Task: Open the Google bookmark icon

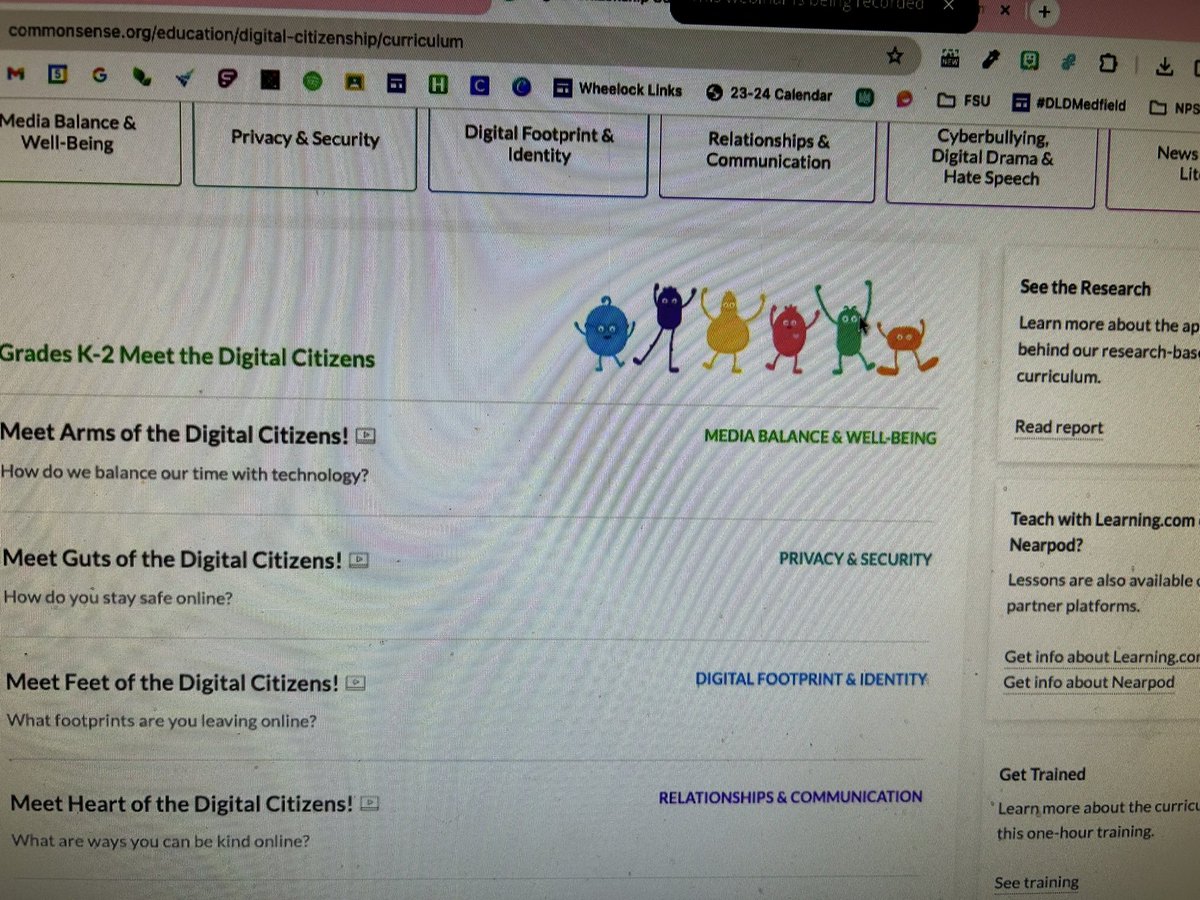Action: (99, 75)
